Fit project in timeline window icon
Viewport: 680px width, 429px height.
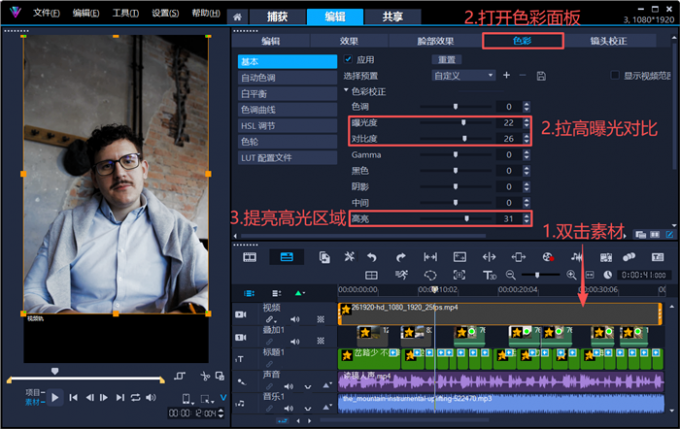(590, 275)
